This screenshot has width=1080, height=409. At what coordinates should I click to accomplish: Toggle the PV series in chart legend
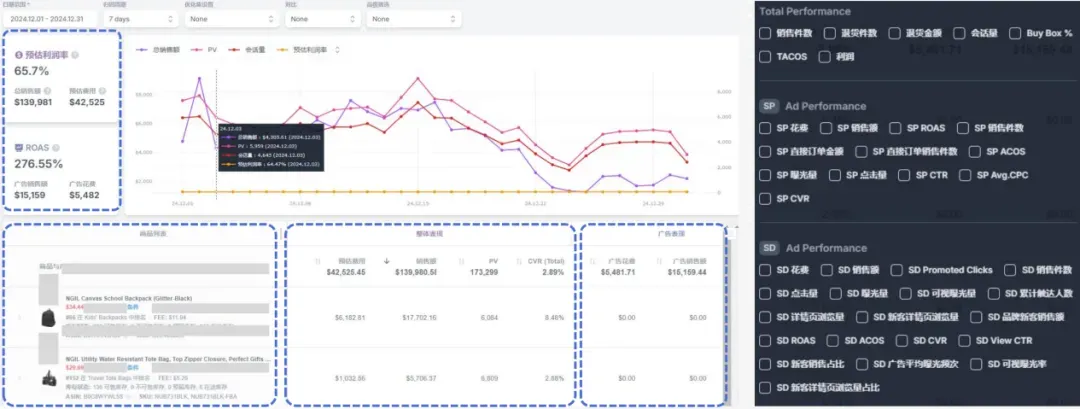coord(207,50)
